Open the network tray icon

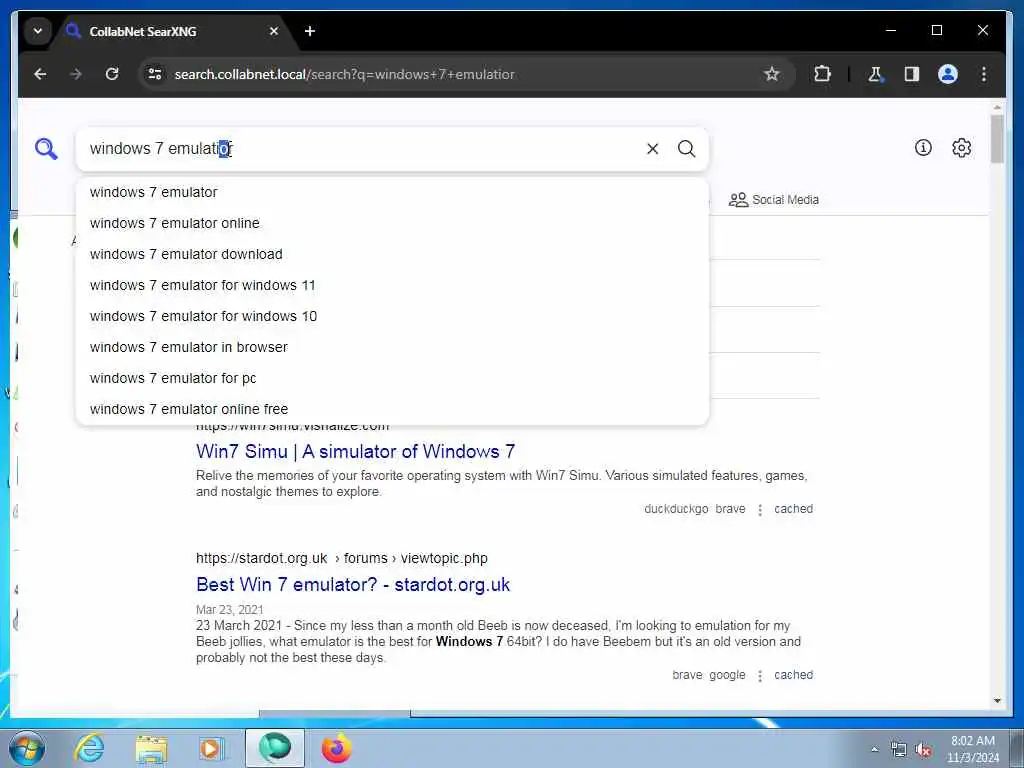tap(899, 750)
